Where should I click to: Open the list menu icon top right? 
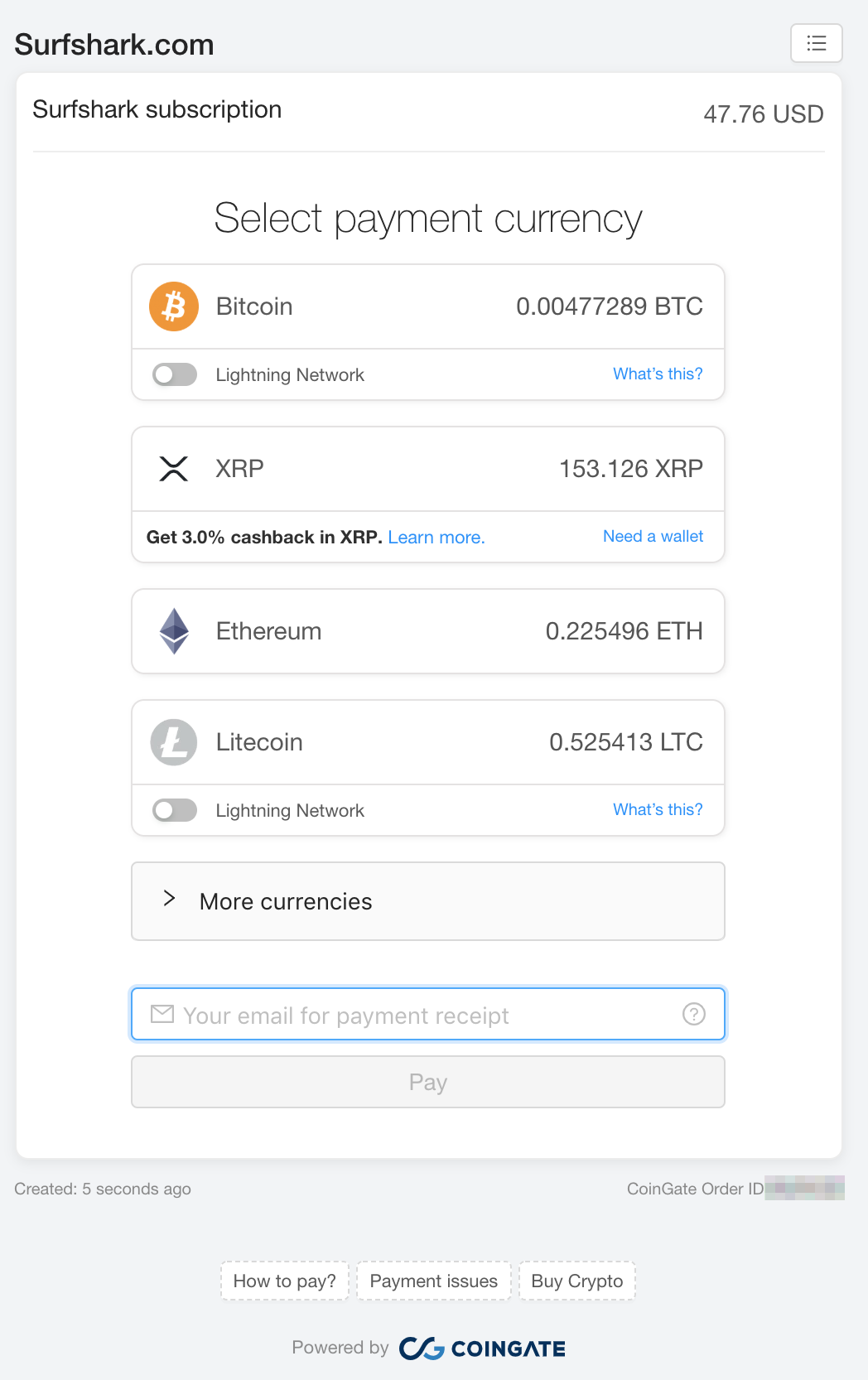[816, 43]
